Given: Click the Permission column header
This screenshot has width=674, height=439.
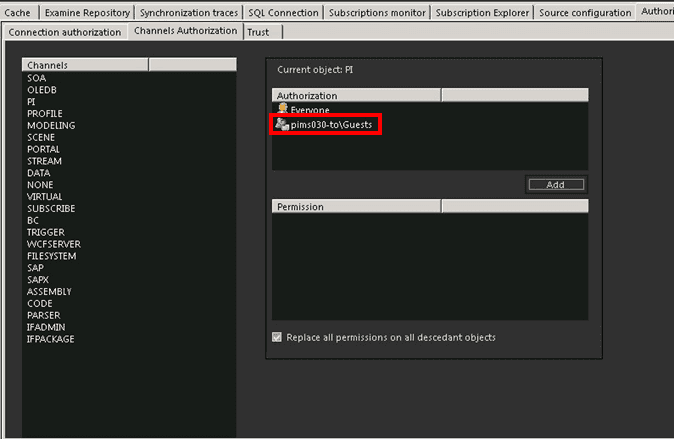Looking at the screenshot, I should (356, 206).
